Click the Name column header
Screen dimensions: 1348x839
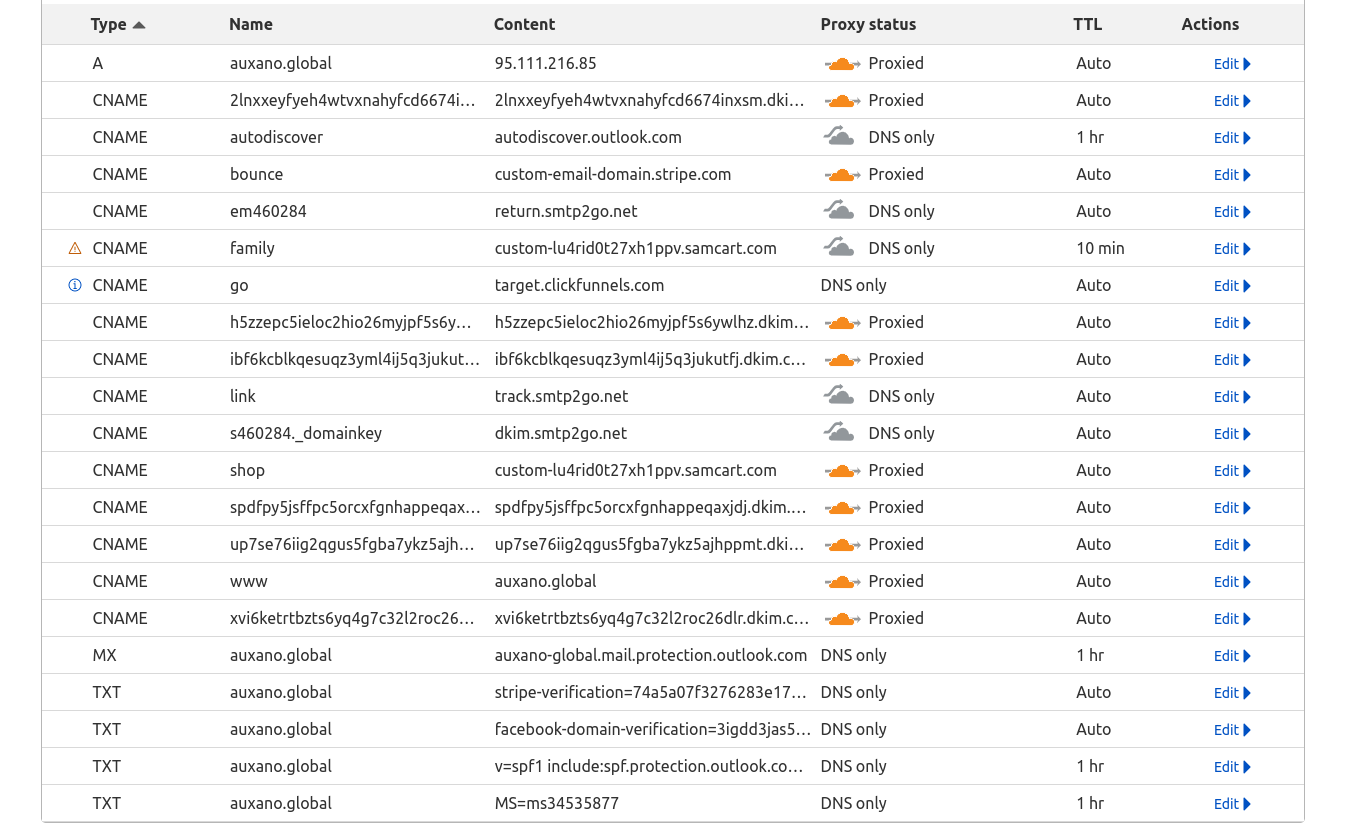250,24
